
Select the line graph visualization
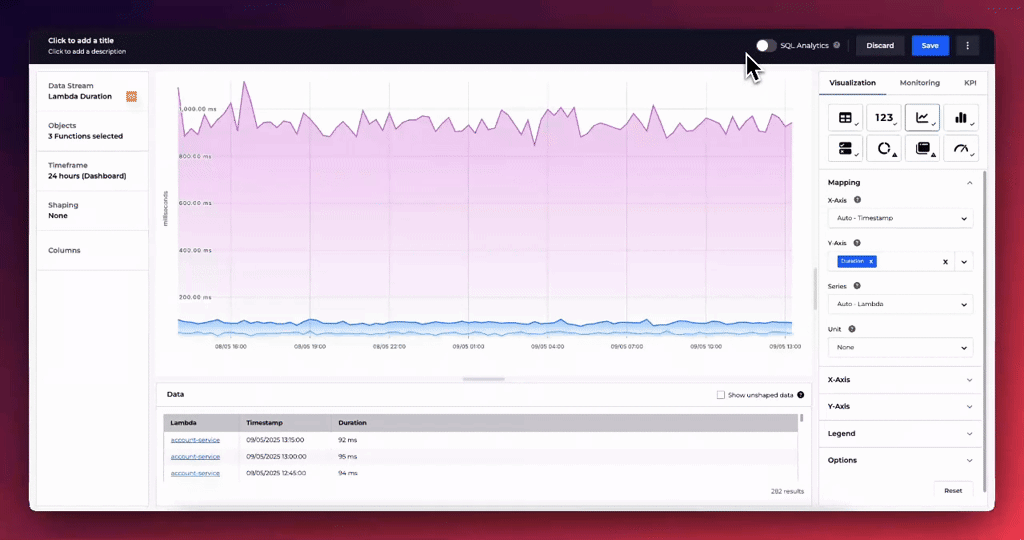pyautogui.click(x=922, y=118)
